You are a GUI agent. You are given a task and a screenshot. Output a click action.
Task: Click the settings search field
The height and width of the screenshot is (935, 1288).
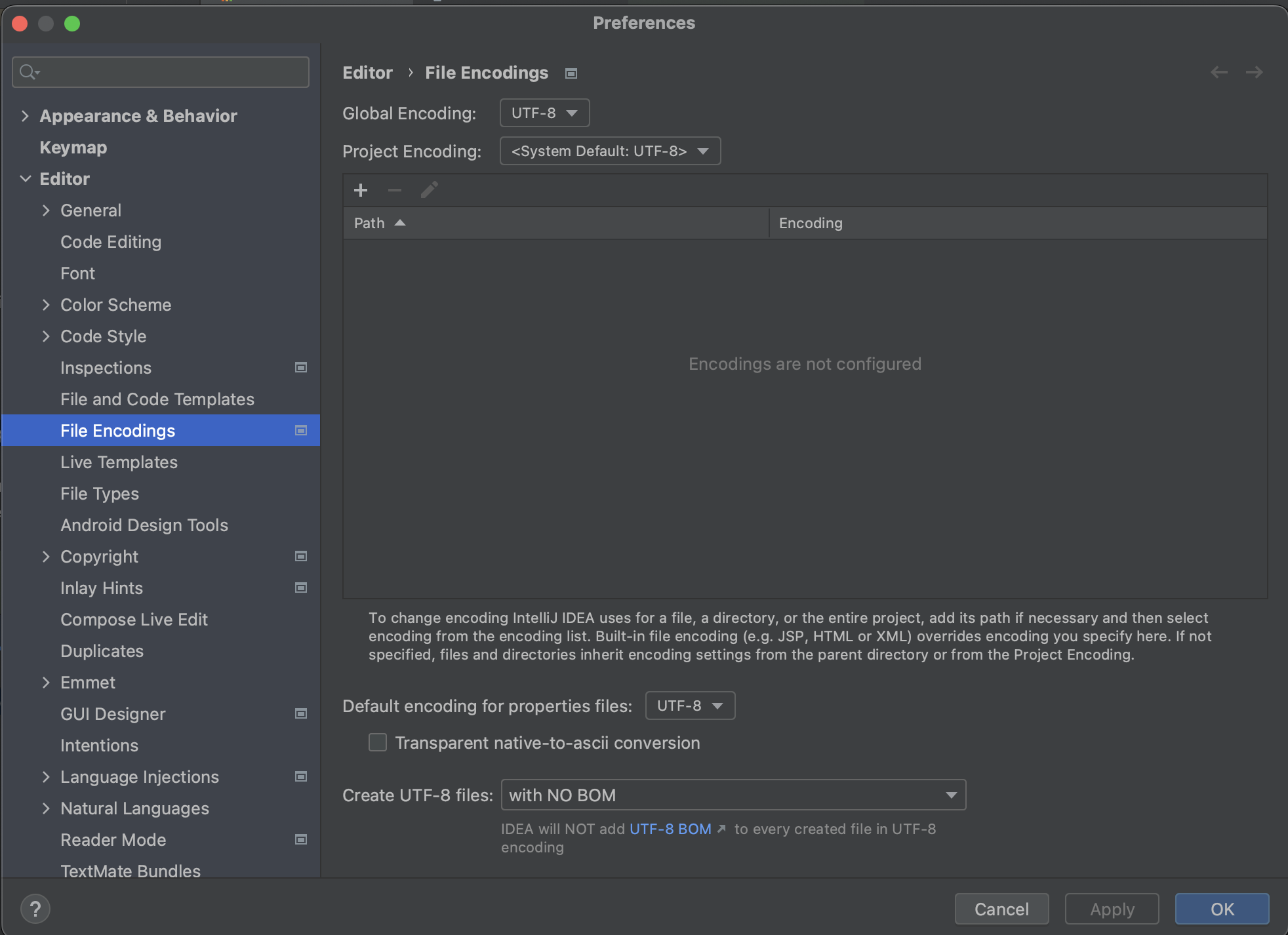(161, 71)
